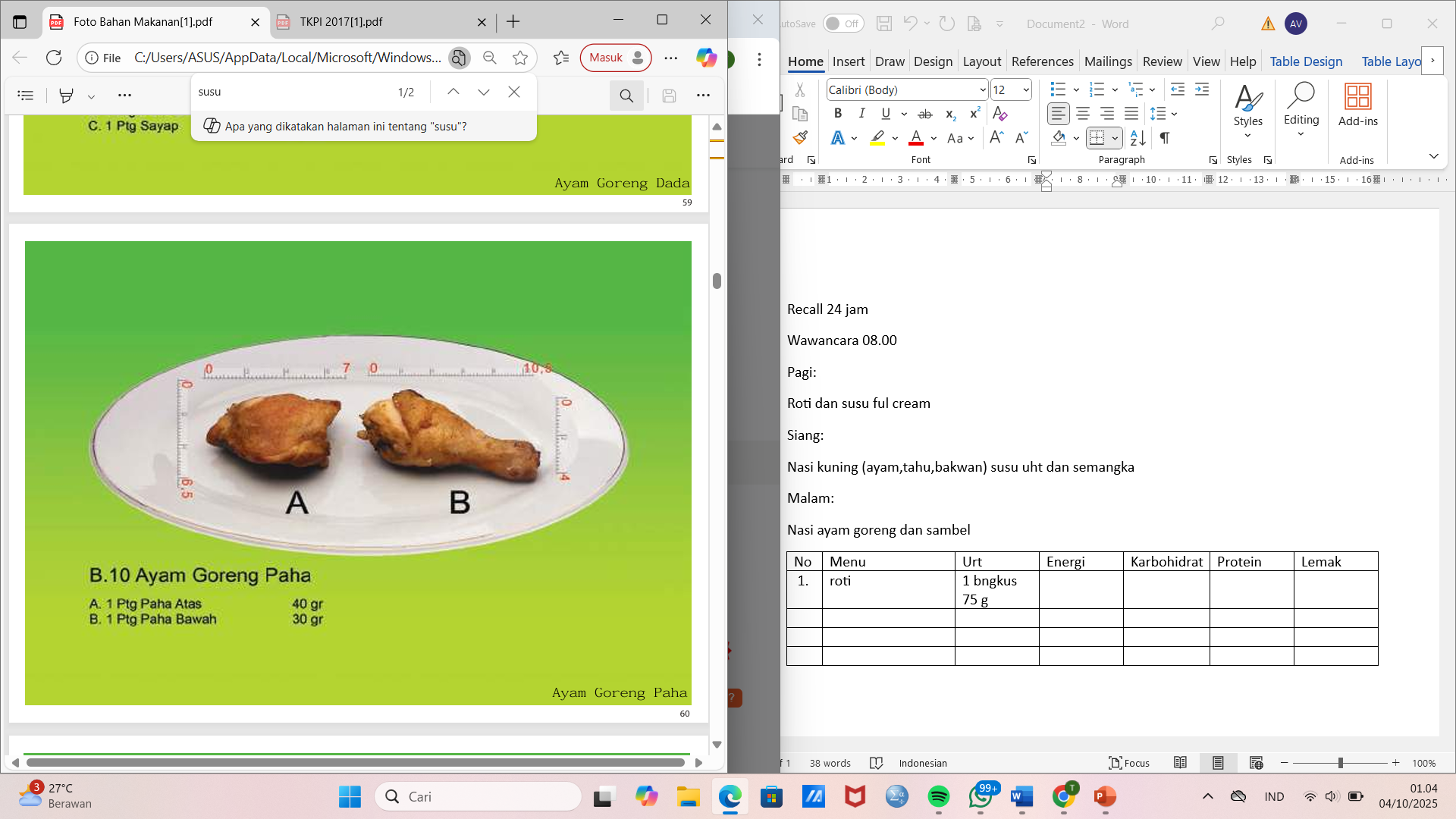Viewport: 1456px width, 819px height.
Task: Toggle AutoSave switch in Word
Action: tap(843, 24)
